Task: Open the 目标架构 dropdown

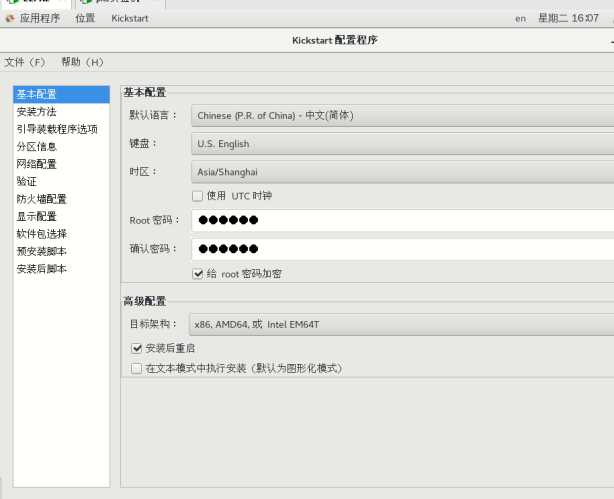Action: [401, 324]
